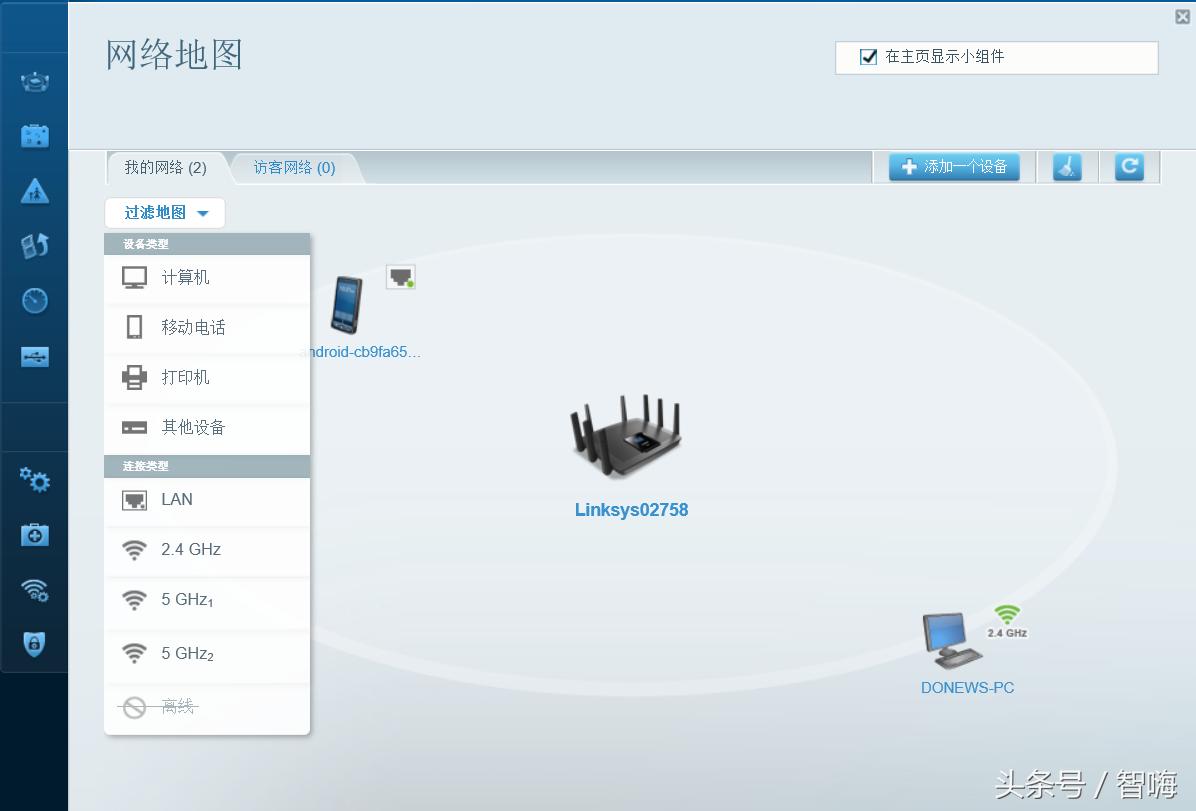Screen dimensions: 1196x811
Task: Open the Wireless settings Wi-Fi gear icon
Action: click(x=34, y=590)
